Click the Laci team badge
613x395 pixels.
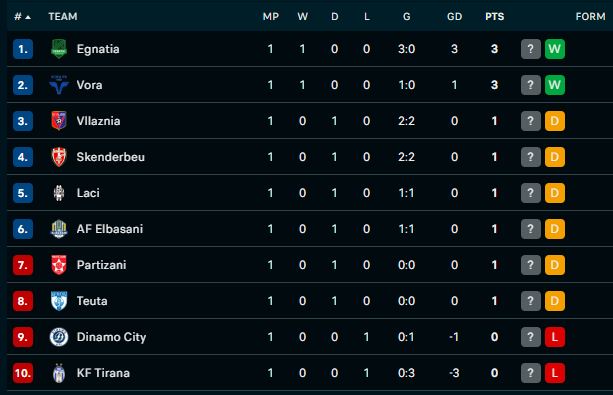[x=59, y=193]
